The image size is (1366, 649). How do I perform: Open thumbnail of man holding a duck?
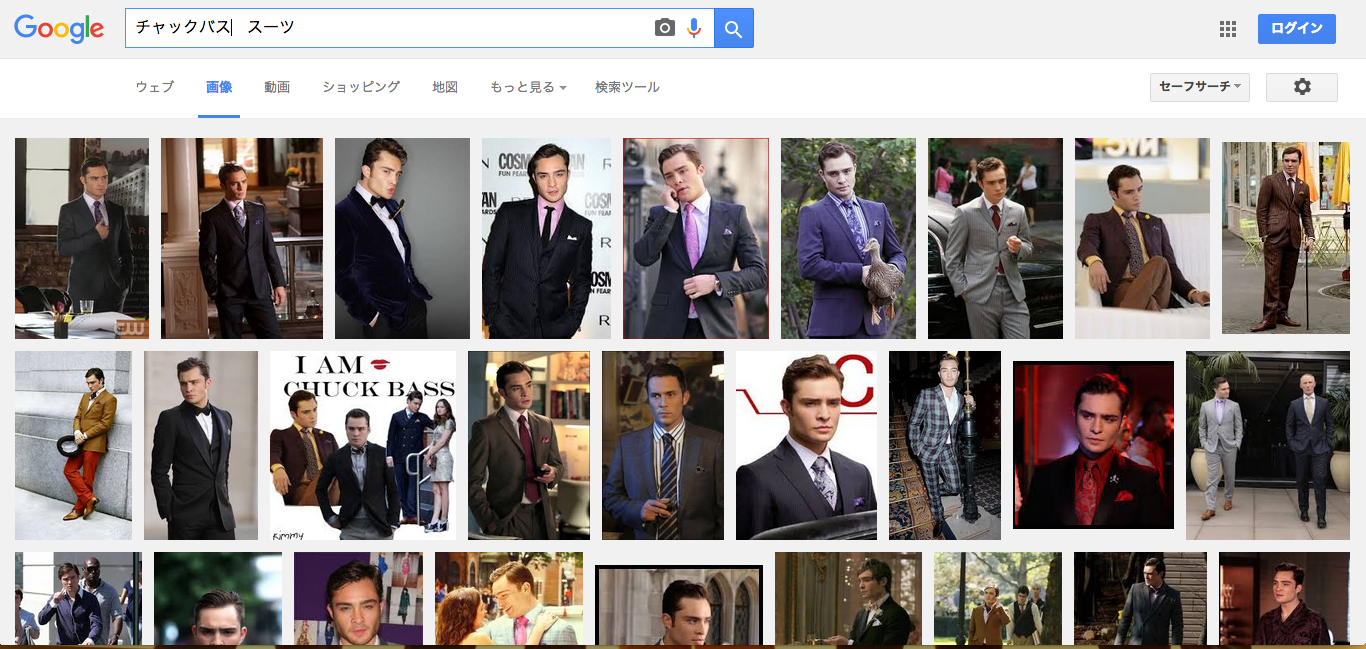coord(848,239)
